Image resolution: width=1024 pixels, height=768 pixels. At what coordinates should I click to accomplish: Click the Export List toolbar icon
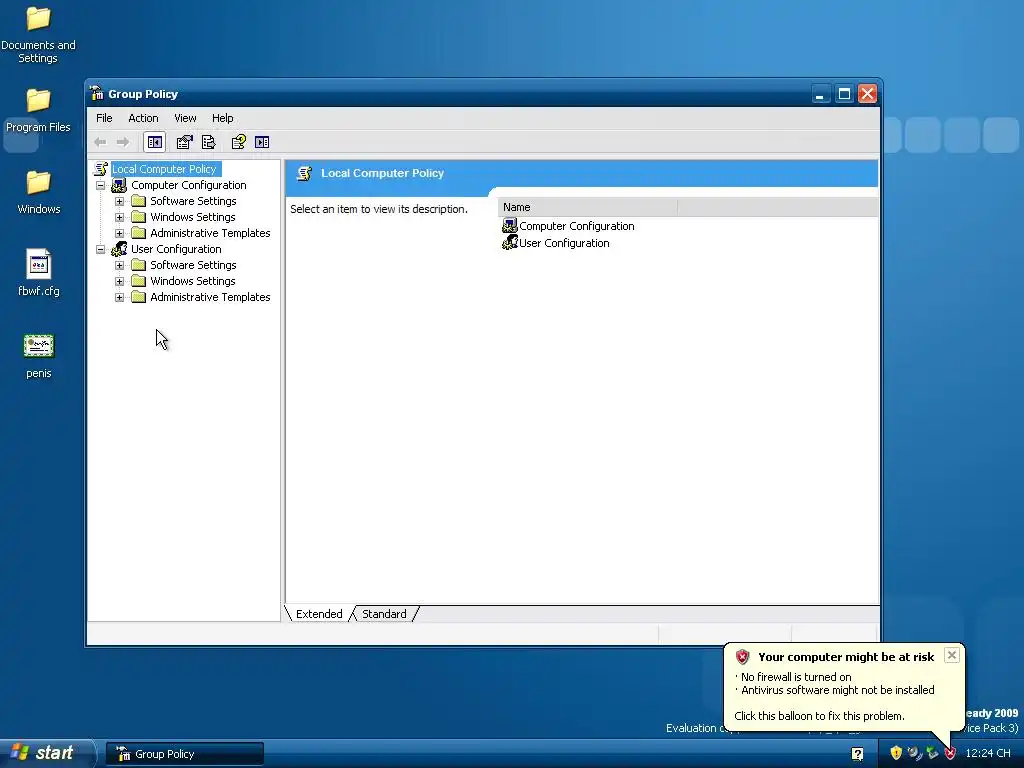coord(209,142)
